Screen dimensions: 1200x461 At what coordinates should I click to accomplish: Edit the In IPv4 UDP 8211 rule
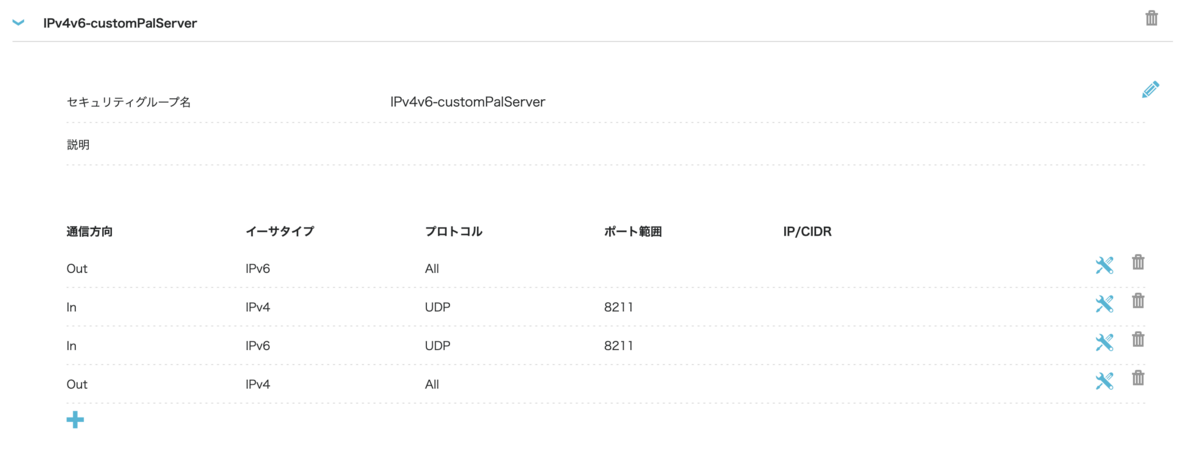tap(1104, 304)
